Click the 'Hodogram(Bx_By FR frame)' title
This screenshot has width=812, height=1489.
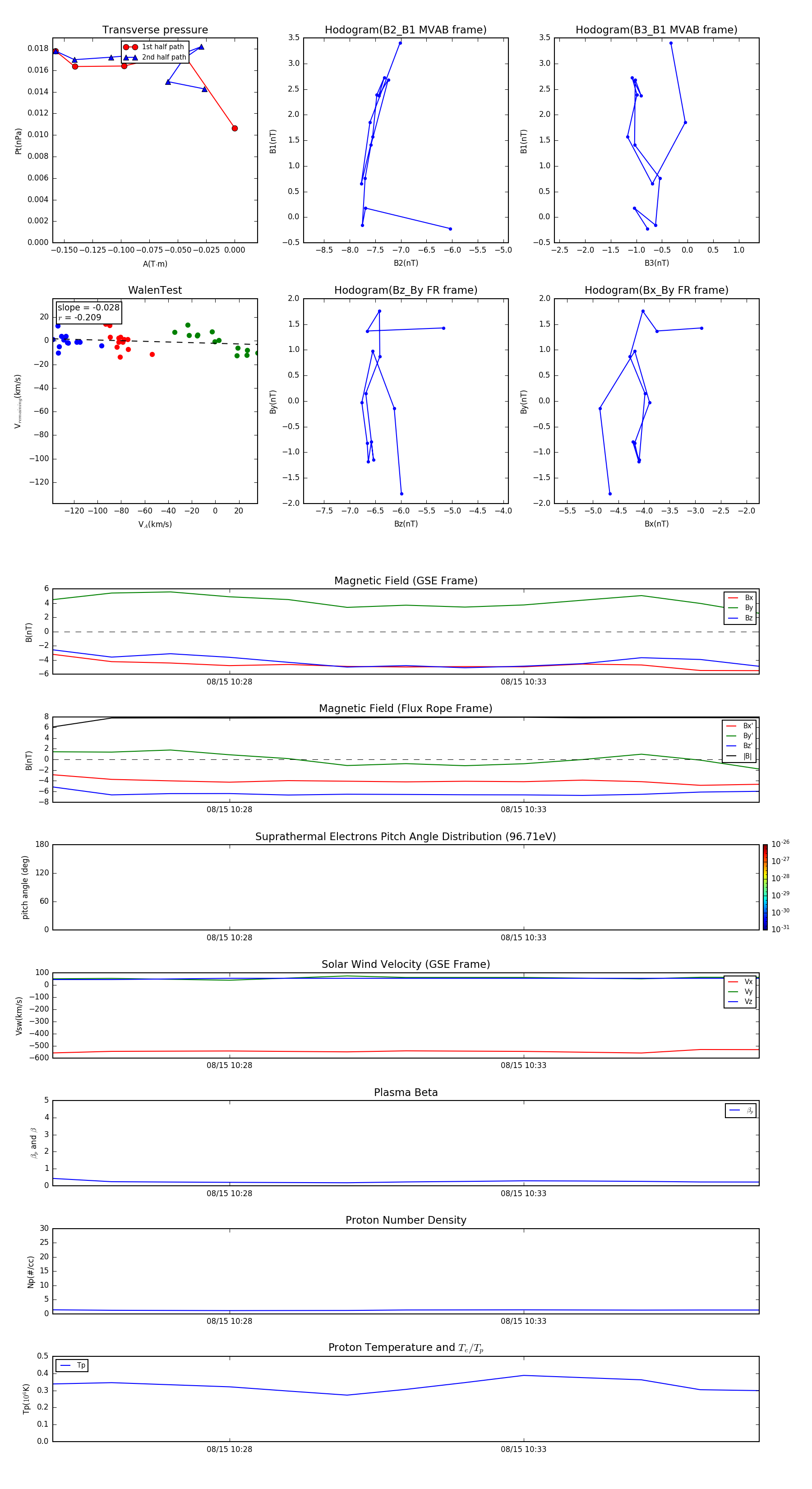(656, 290)
